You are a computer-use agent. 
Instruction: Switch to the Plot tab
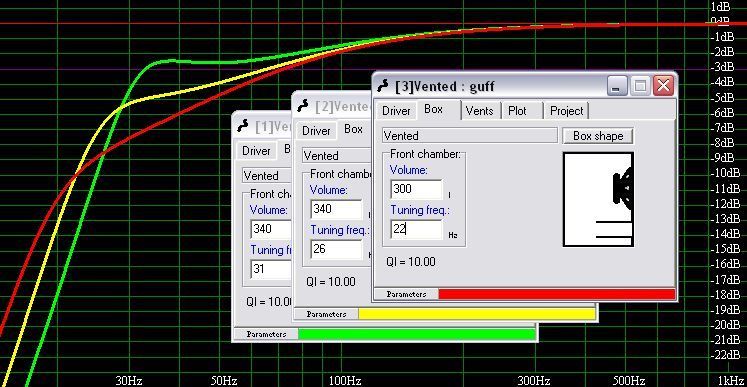(x=517, y=111)
